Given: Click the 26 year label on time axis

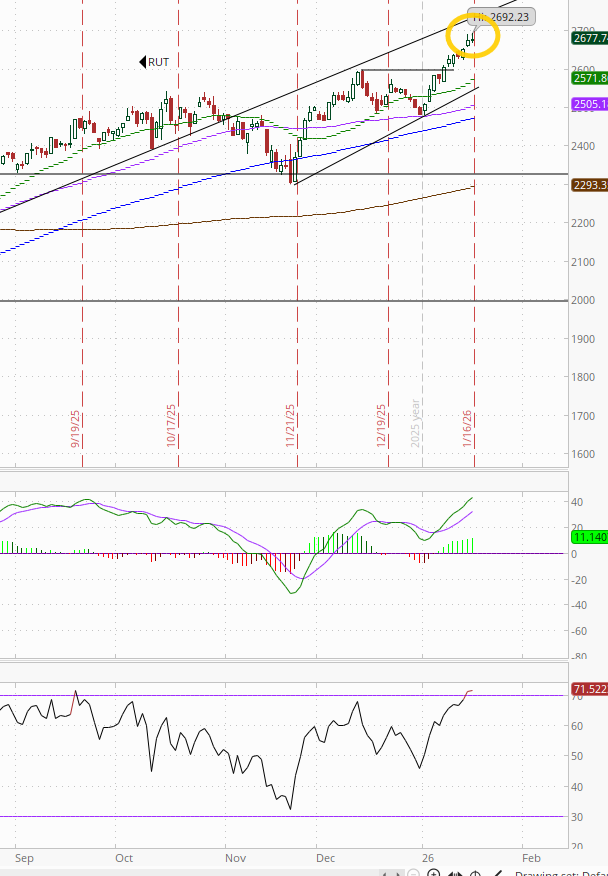Looking at the screenshot, I should tap(428, 858).
